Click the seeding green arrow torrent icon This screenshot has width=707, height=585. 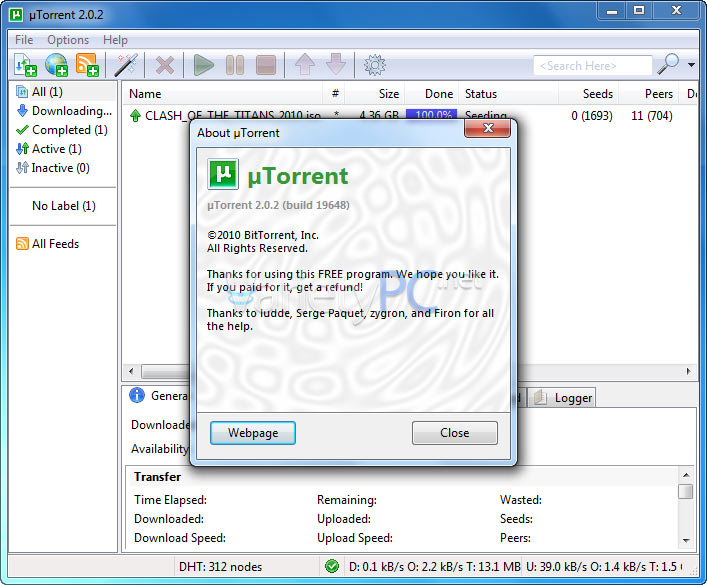(135, 116)
